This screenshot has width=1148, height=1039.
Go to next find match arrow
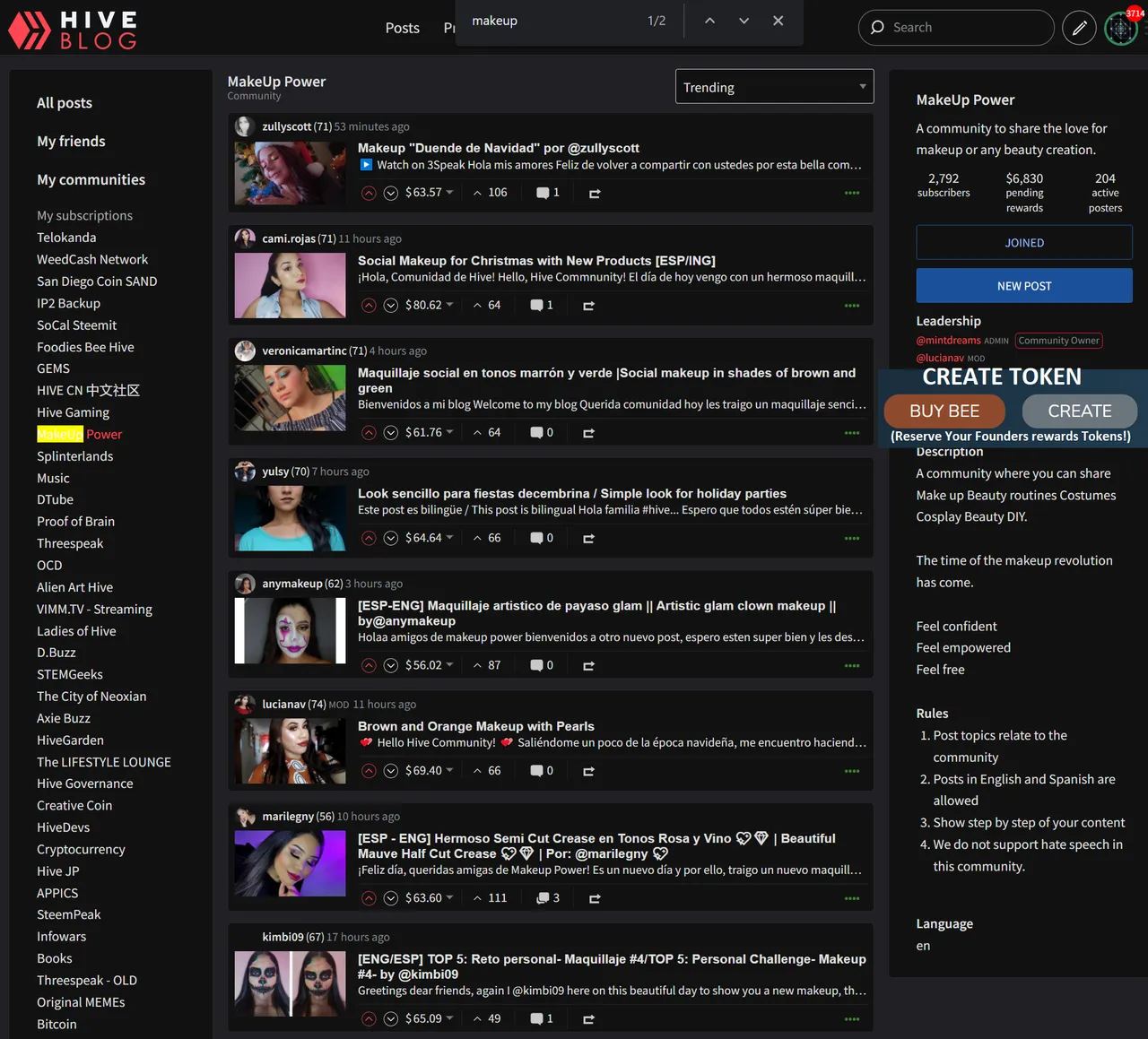click(x=744, y=21)
